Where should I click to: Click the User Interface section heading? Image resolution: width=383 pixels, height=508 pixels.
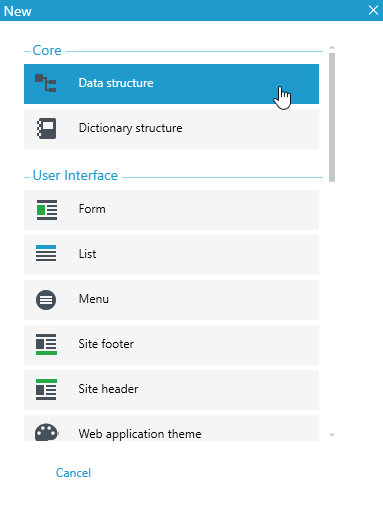(75, 176)
